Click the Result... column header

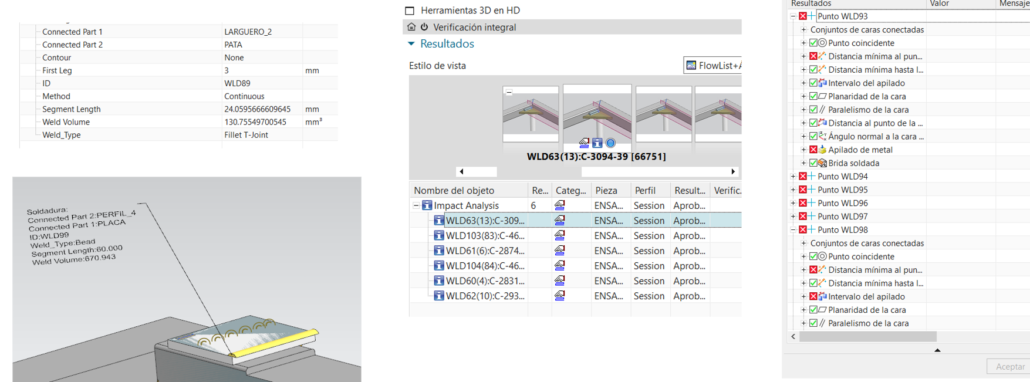(689, 190)
